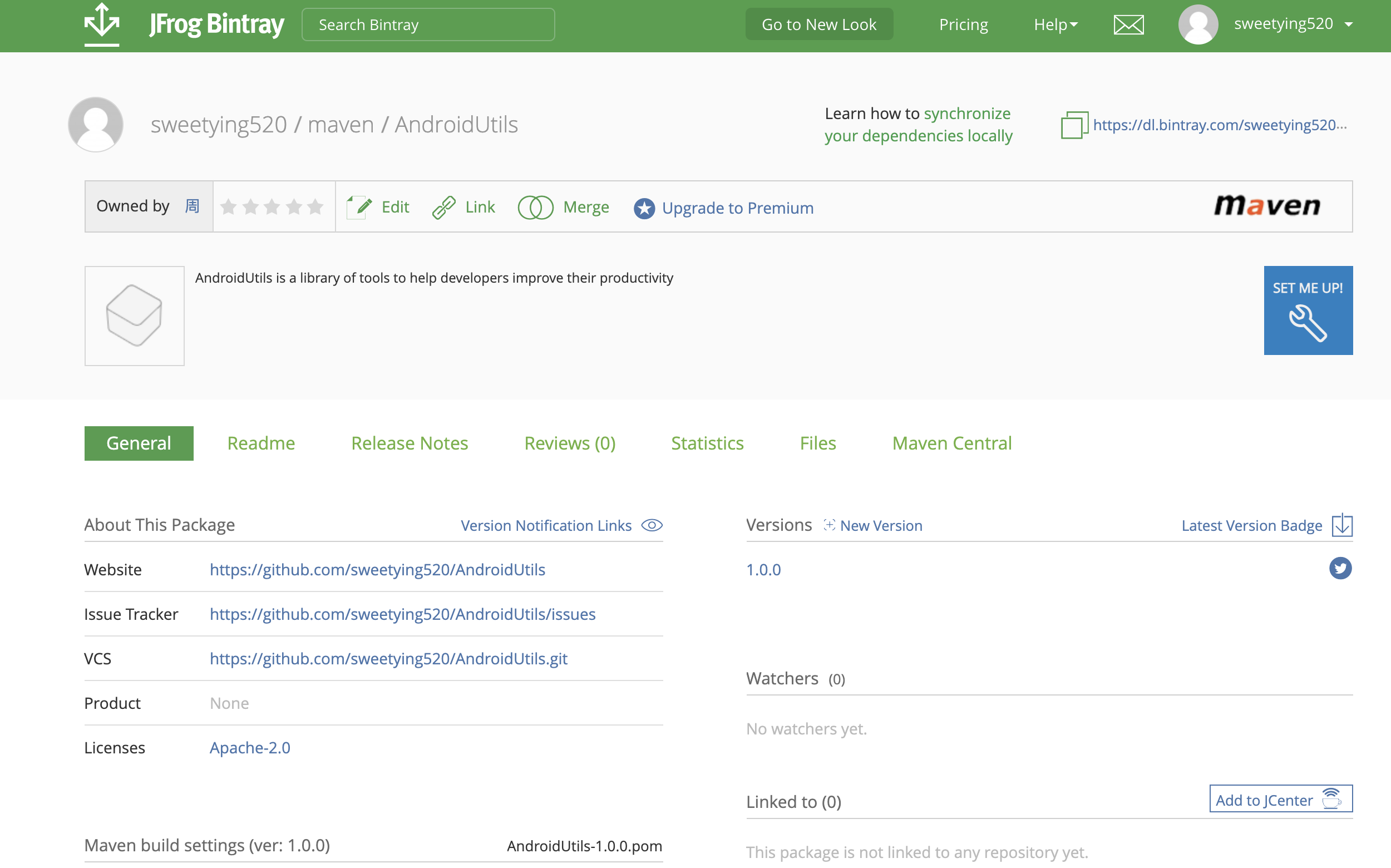Click the large profile avatar beside the package path
The image size is (1391, 868).
95,125
